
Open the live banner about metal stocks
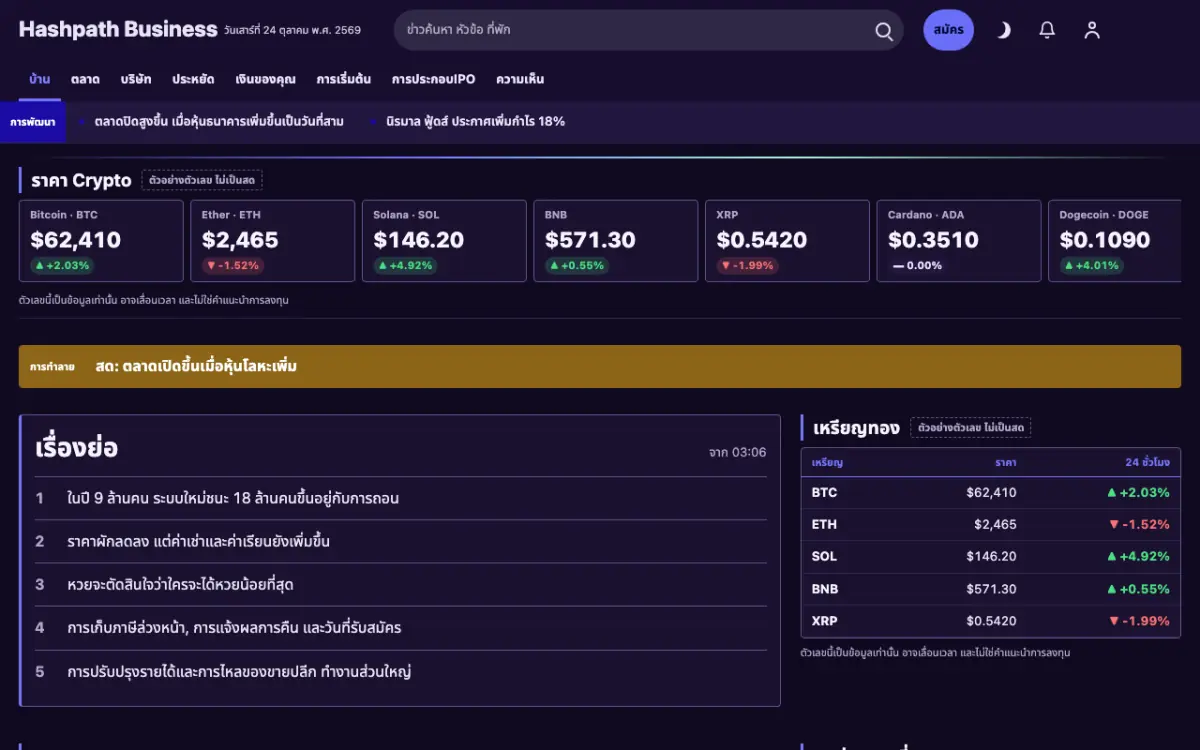[x=600, y=367]
